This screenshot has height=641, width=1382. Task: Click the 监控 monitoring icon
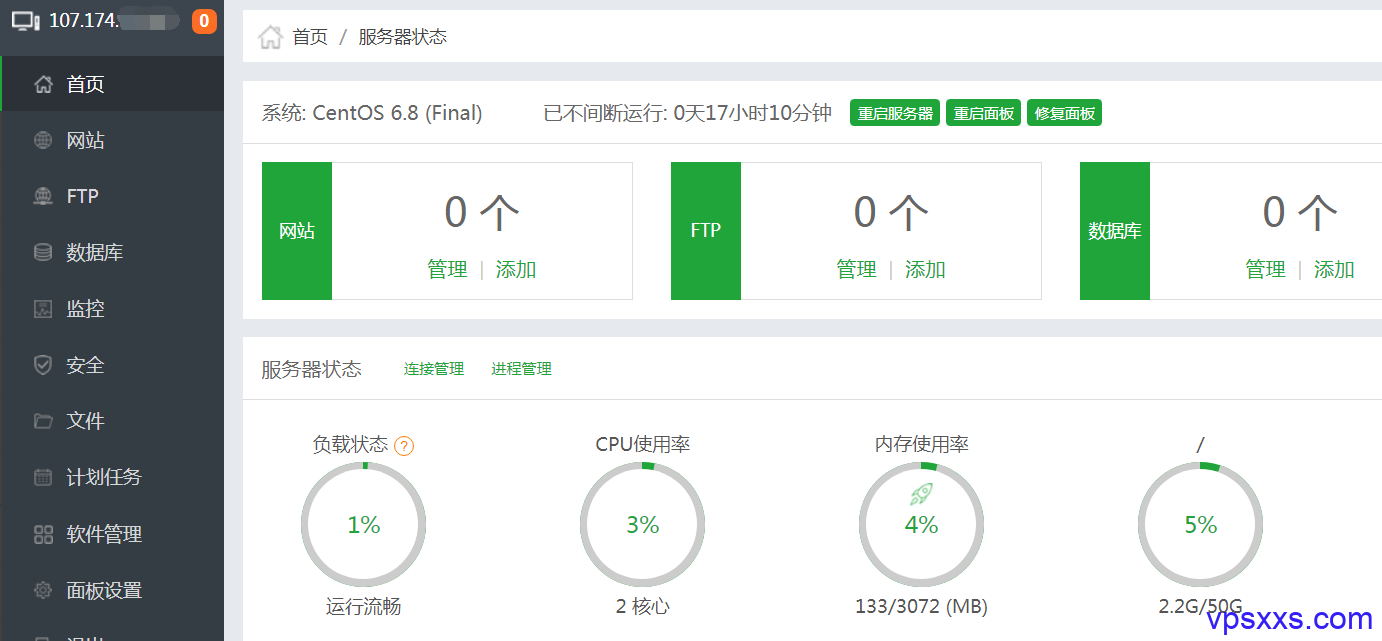[43, 309]
